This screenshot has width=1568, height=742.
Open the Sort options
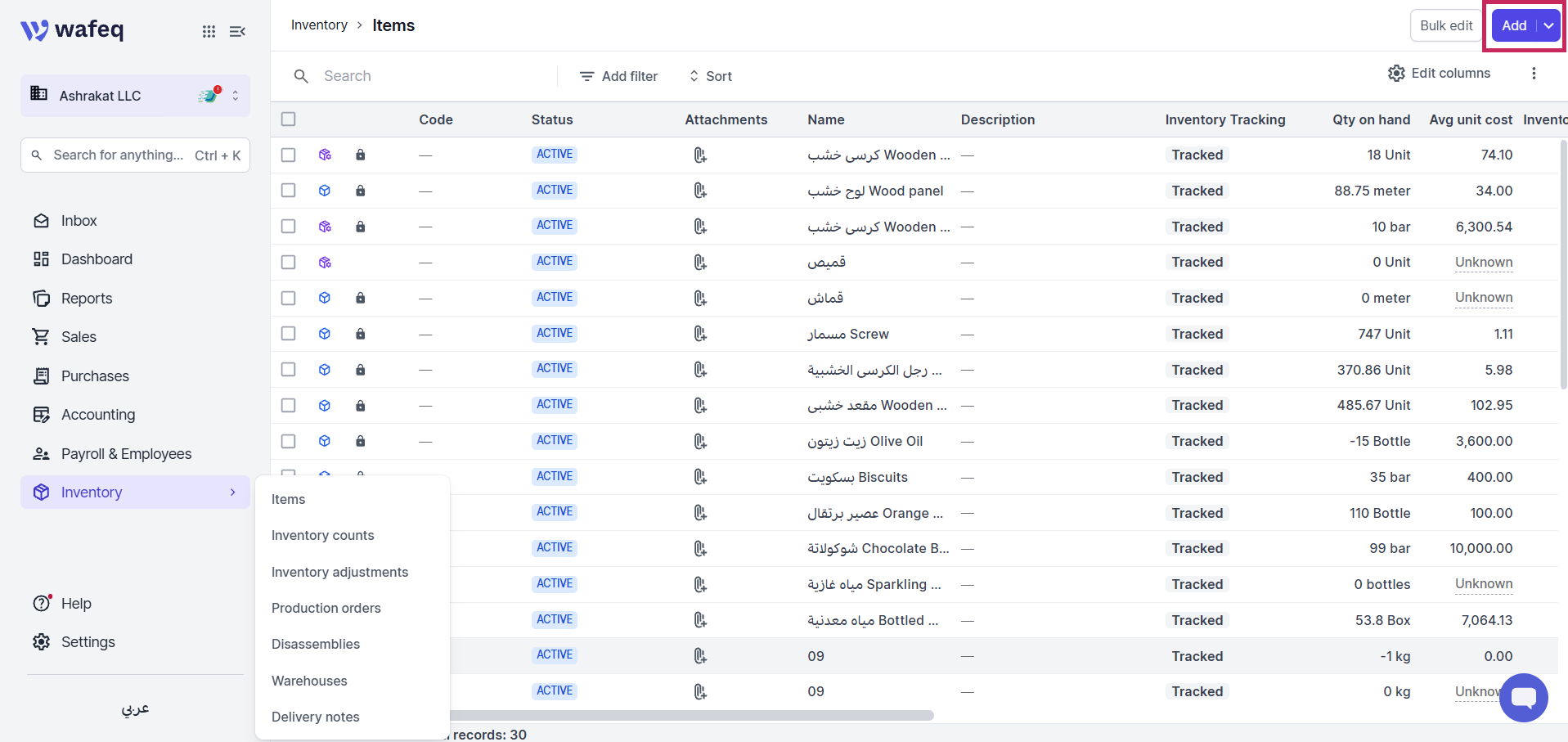tap(710, 76)
